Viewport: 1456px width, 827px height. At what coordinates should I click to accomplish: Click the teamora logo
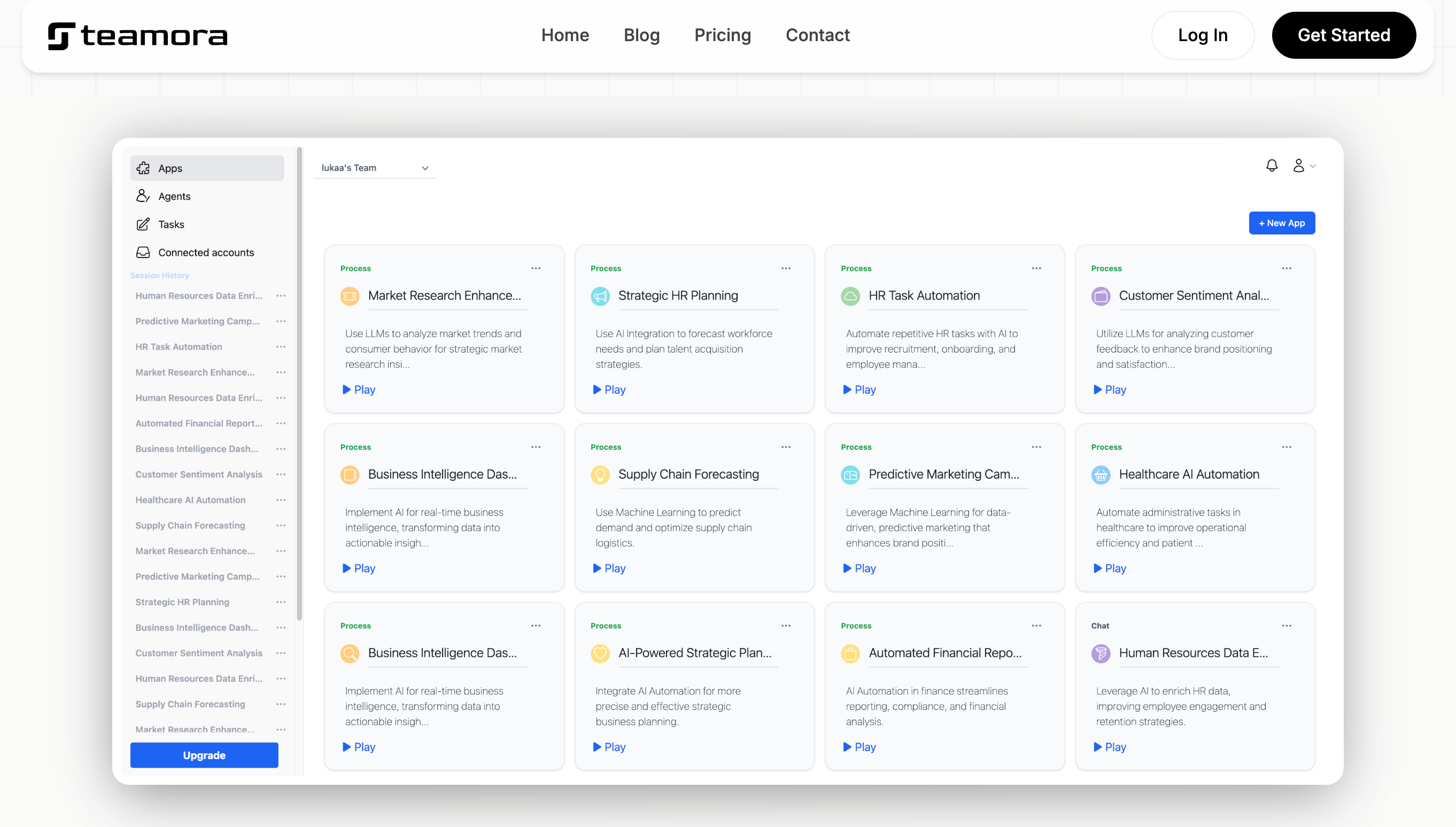coord(137,36)
